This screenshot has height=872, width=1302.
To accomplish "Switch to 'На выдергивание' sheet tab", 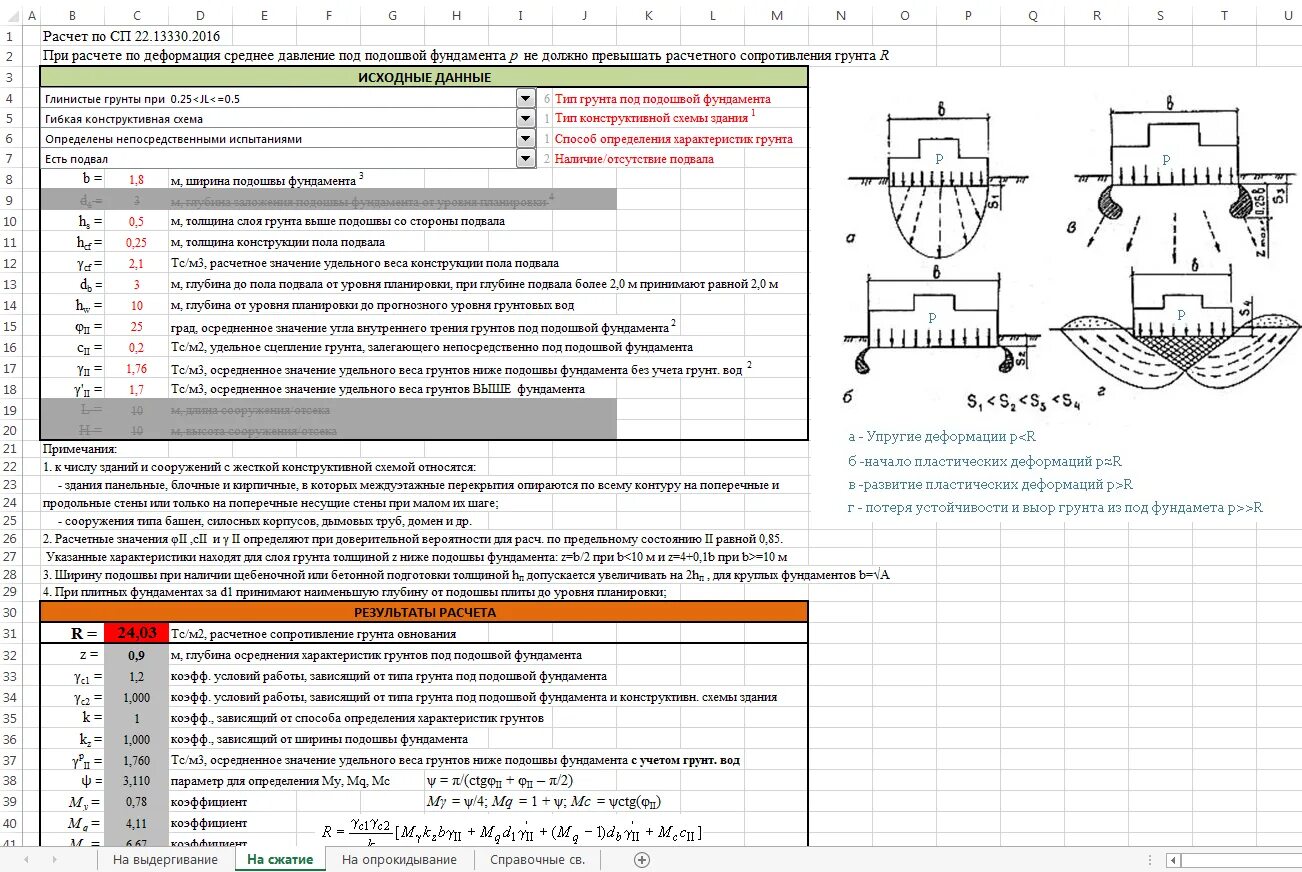I will 165,860.
